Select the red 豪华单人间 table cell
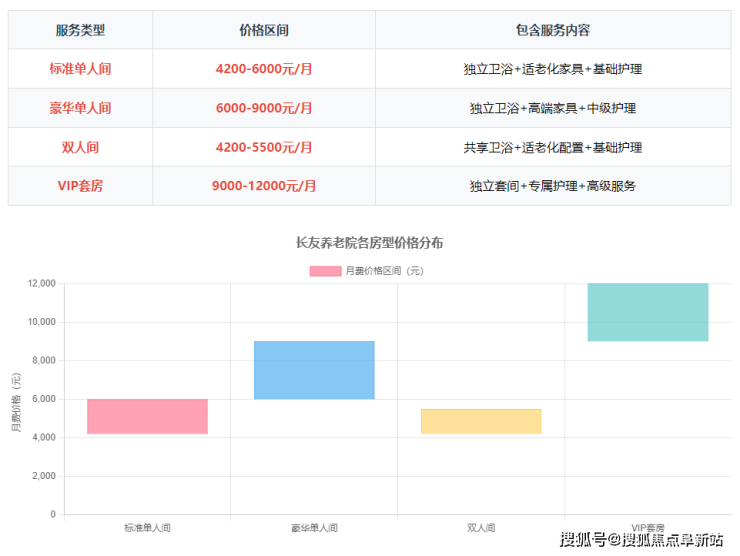This screenshot has width=740, height=556. [x=80, y=108]
